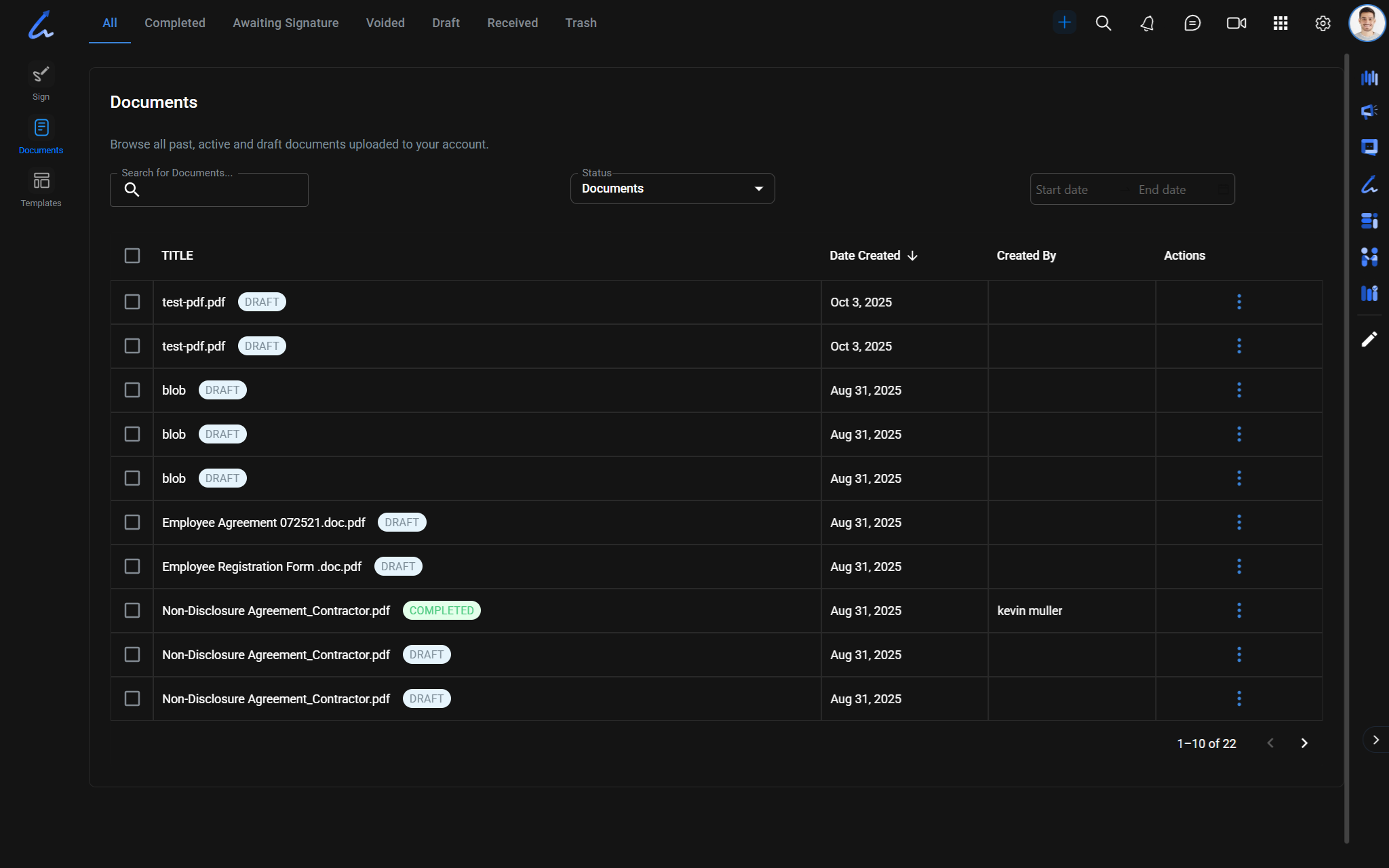Viewport: 1389px width, 868px height.
Task: Switch to the Awaiting Signature tab
Action: [286, 23]
